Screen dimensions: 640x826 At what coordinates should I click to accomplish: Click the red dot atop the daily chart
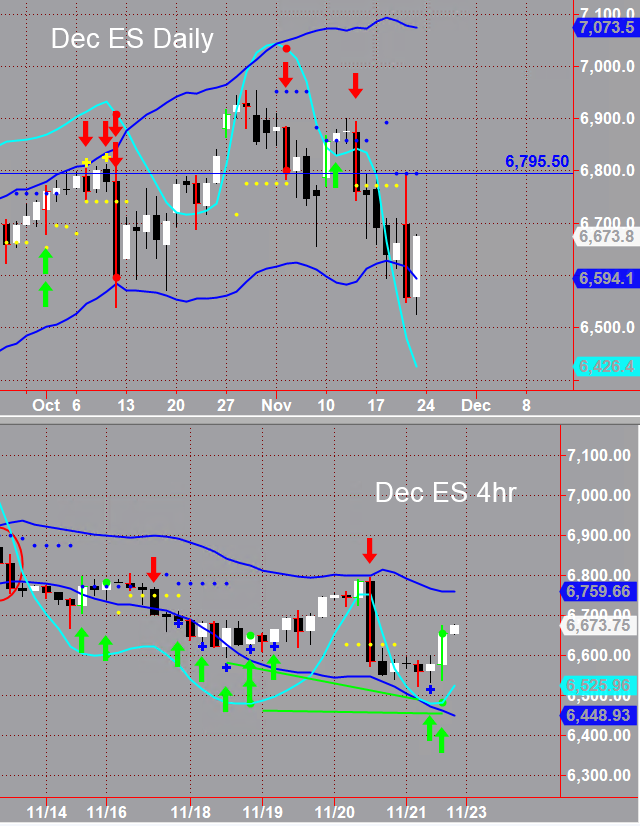(287, 48)
